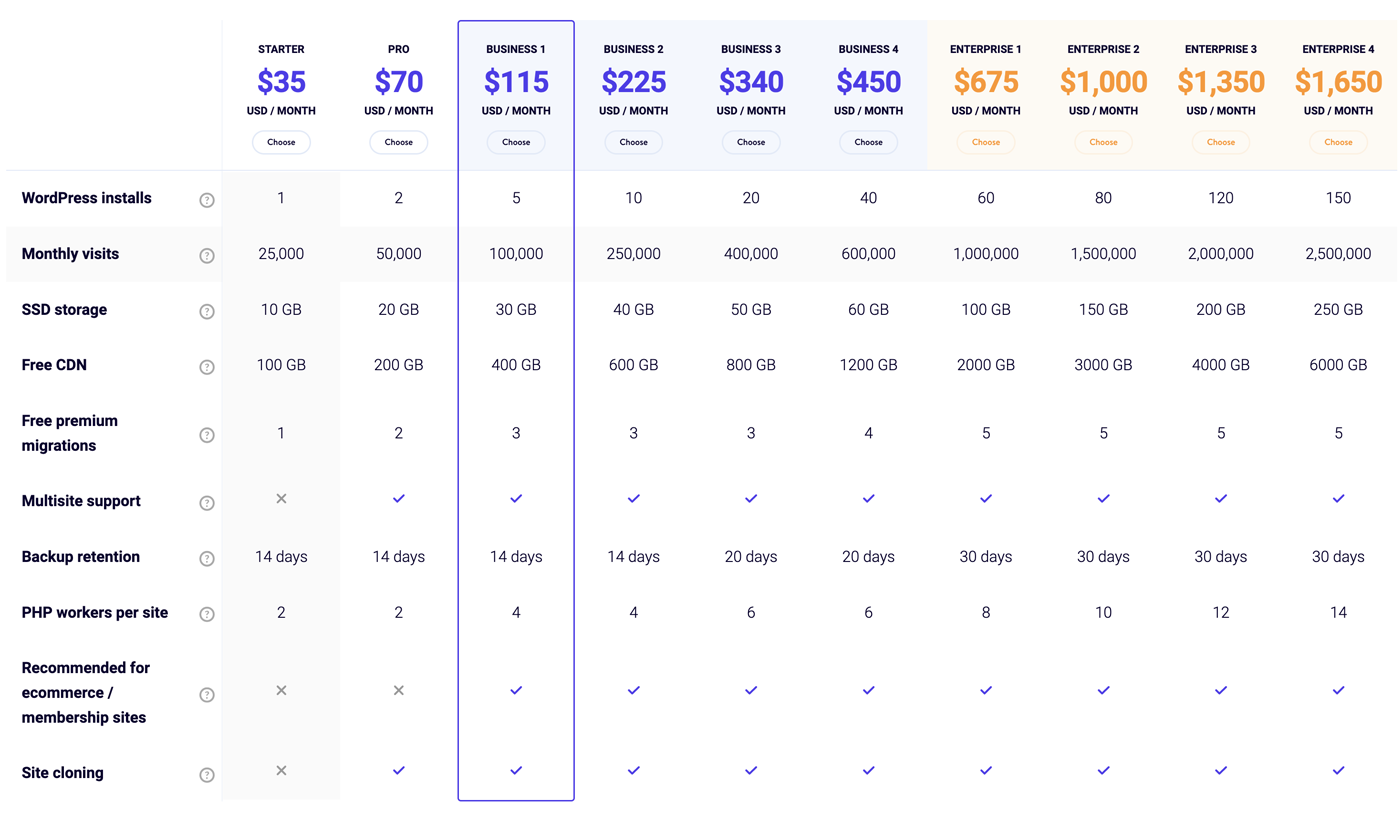Viewport: 1399px width, 816px height.
Task: Click the 1,000,000 monthly visits cell
Action: point(986,254)
